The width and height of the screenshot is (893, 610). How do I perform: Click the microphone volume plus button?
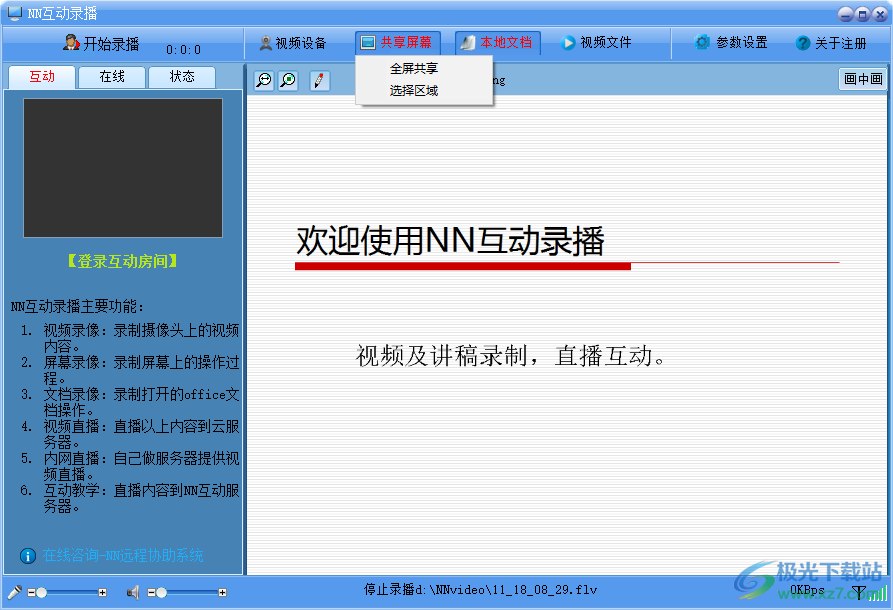tap(103, 593)
